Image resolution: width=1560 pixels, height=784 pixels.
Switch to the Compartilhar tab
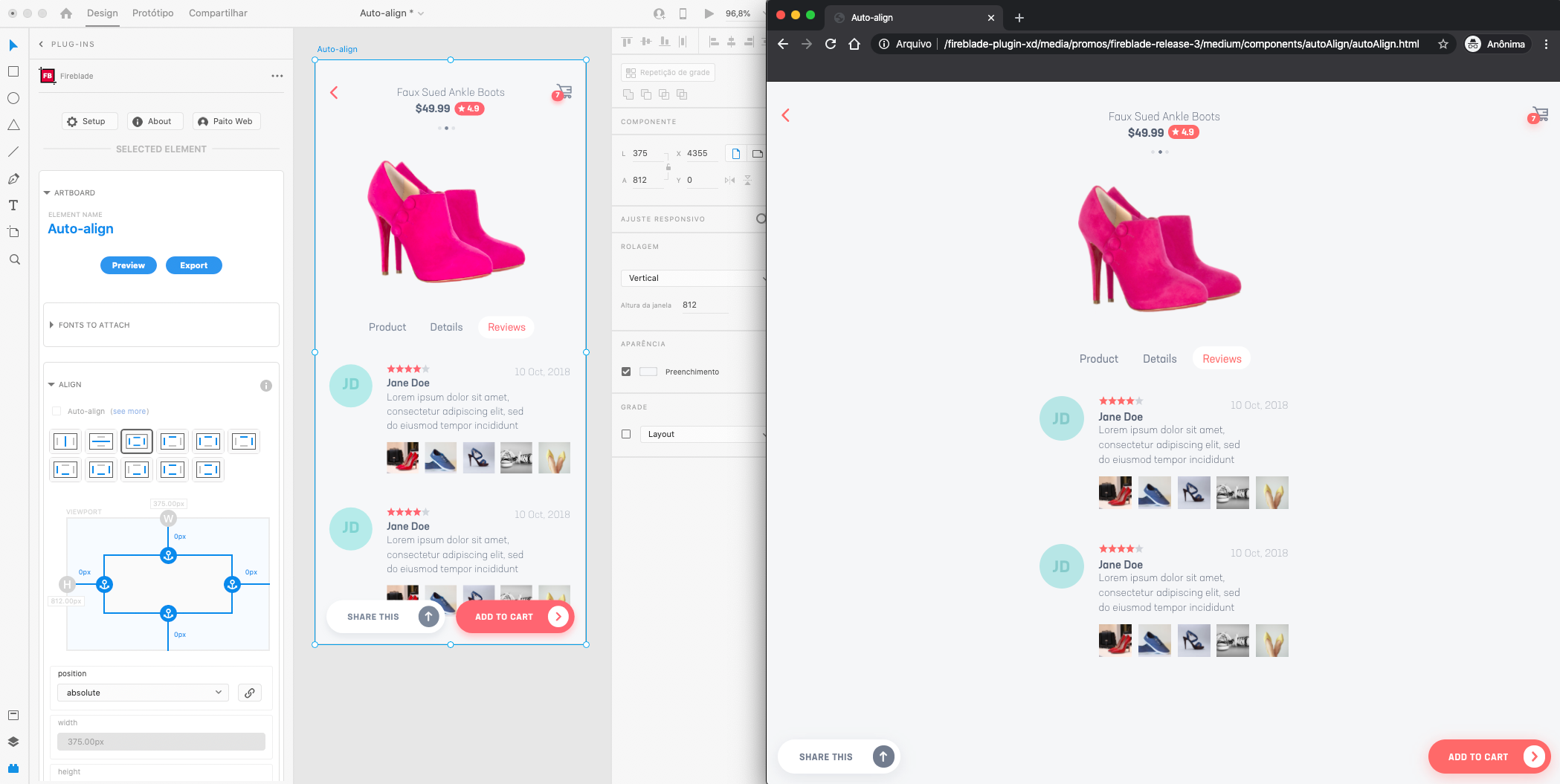pyautogui.click(x=218, y=13)
